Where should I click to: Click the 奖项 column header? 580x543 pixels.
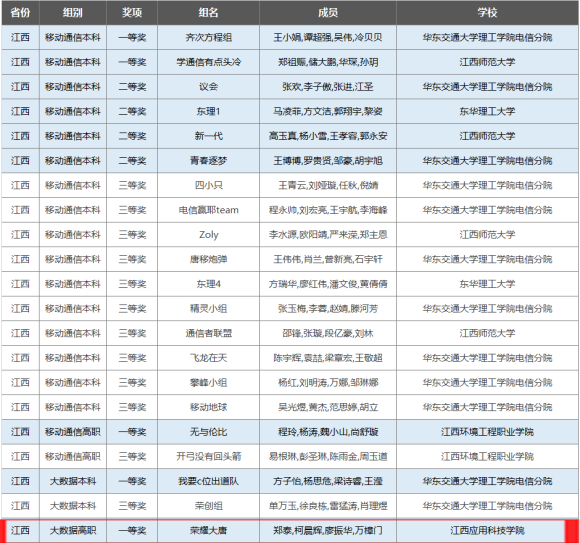coord(132,13)
